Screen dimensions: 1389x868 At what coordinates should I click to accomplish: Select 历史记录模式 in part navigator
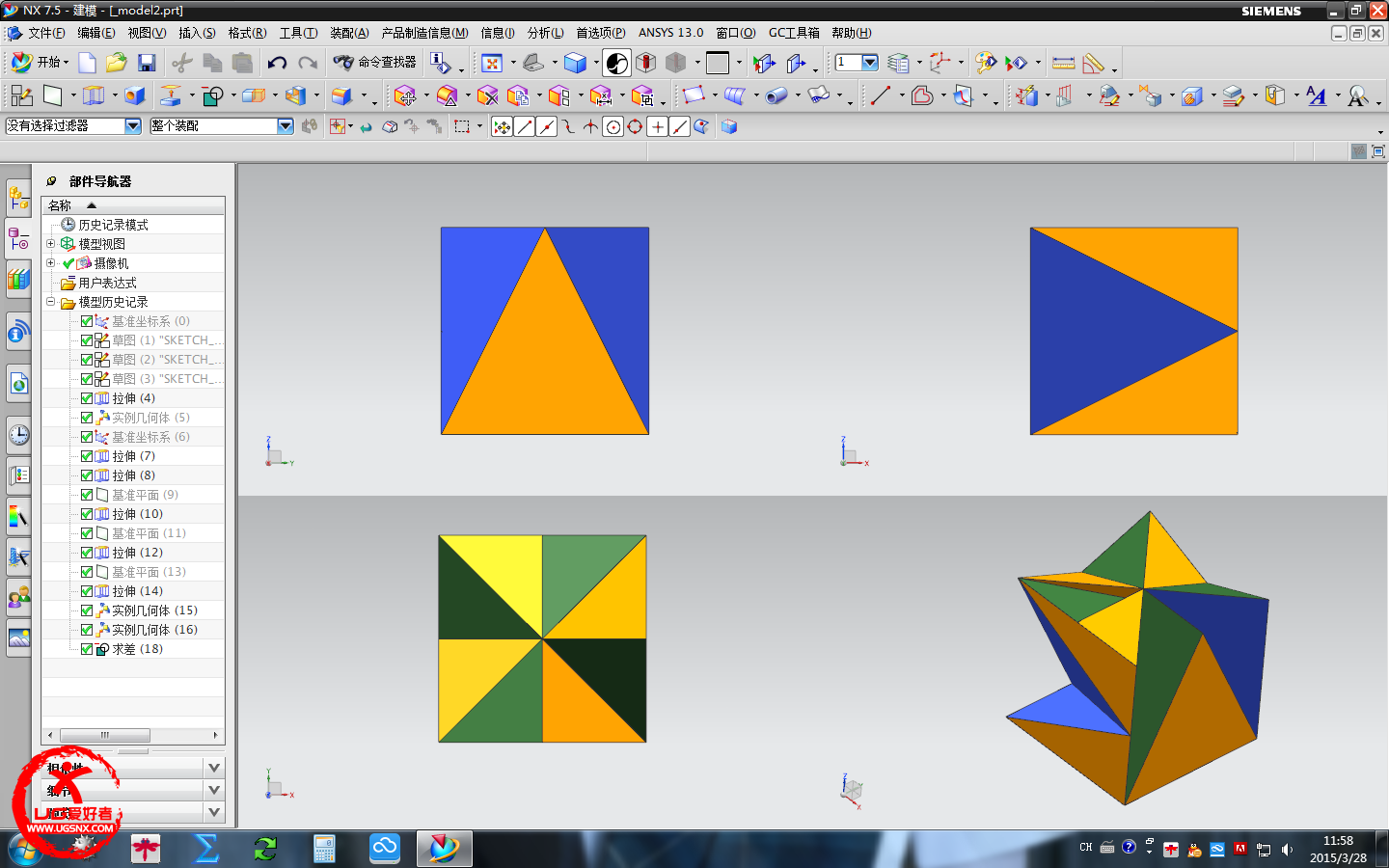coord(113,225)
